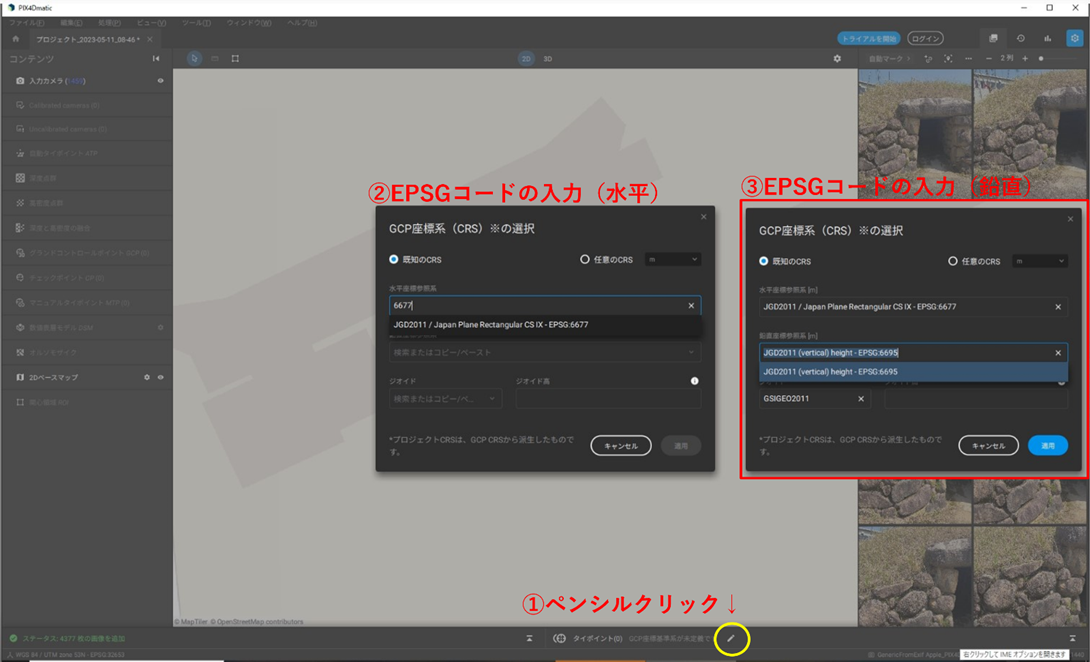Open the ジオイド dropdown in left dialog

tap(446, 398)
